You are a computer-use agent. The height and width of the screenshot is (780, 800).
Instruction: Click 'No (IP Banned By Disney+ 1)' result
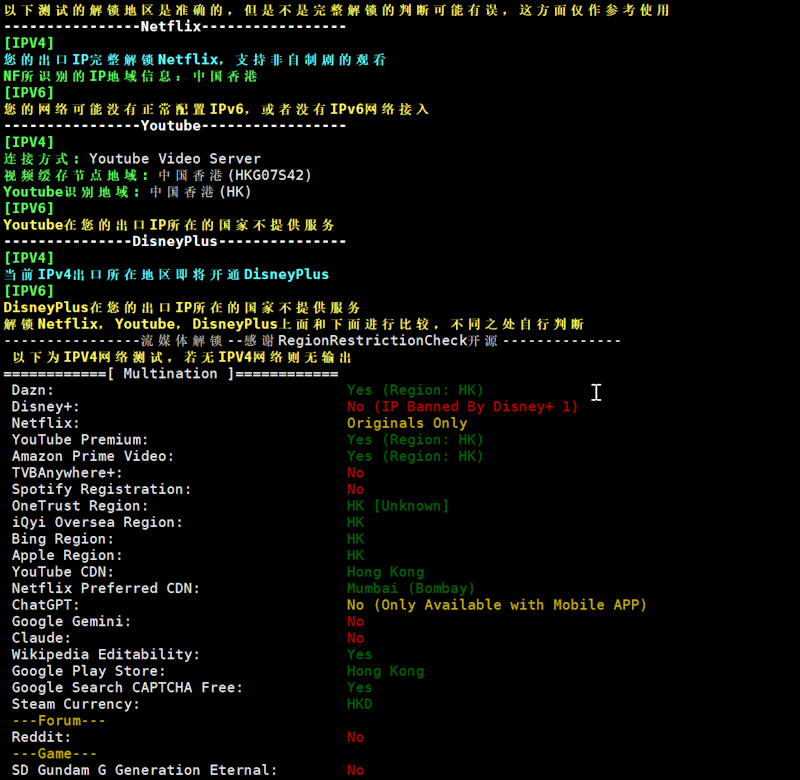[462, 407]
